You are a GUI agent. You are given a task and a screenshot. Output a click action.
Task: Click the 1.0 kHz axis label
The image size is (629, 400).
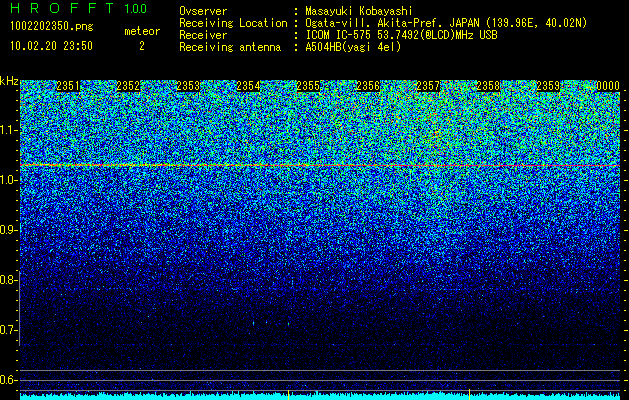click(x=9, y=180)
